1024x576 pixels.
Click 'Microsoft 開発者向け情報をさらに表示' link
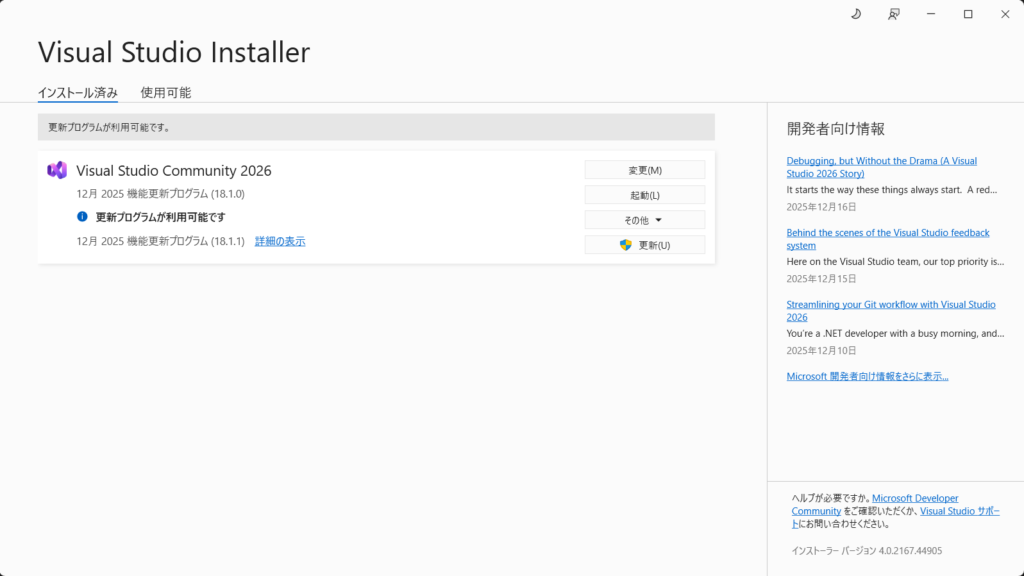[867, 376]
